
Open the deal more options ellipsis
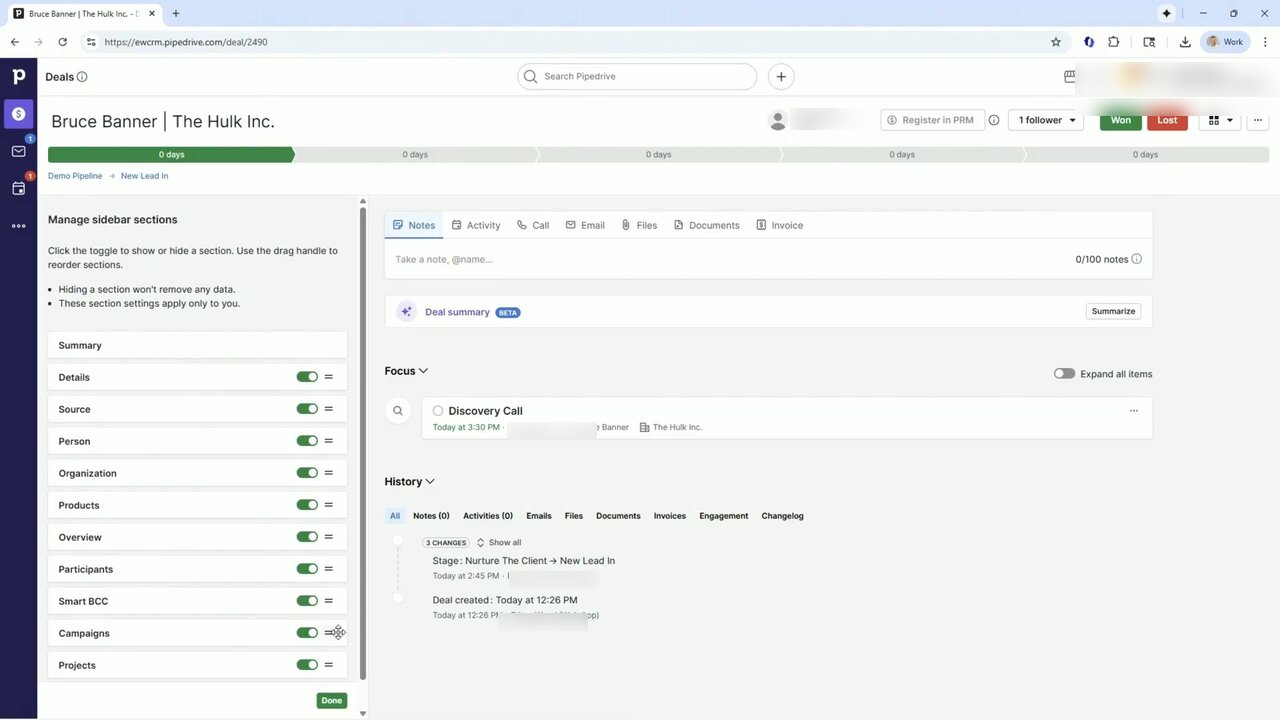coord(1258,120)
